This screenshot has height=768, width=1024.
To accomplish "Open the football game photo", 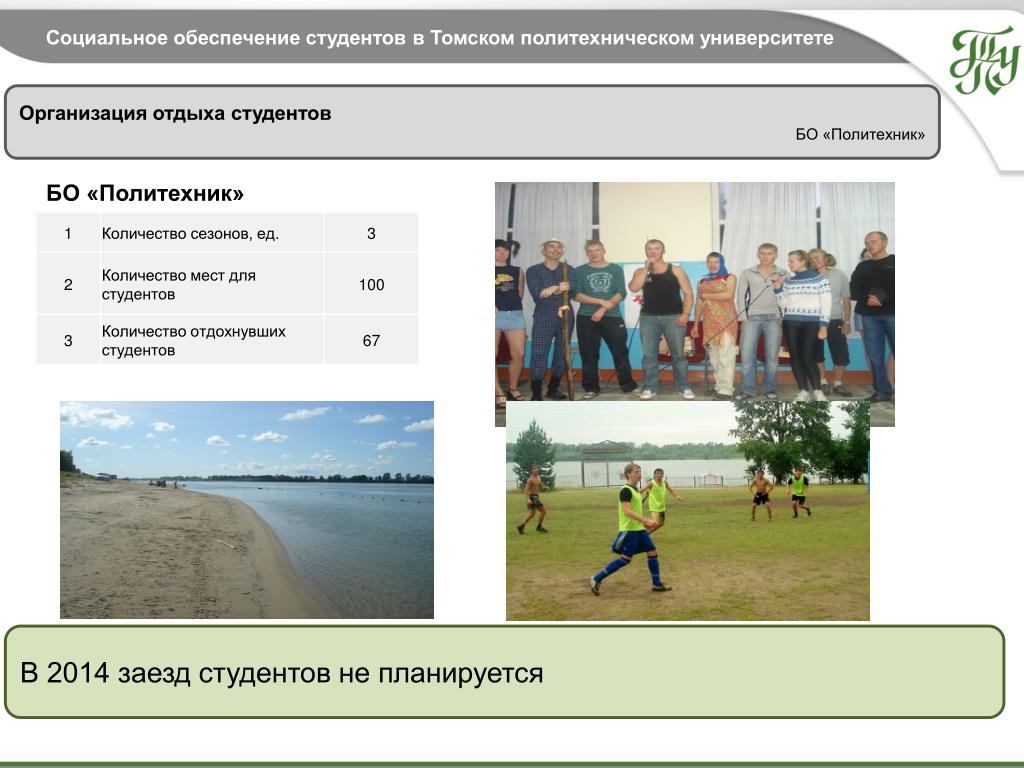I will pos(688,511).
